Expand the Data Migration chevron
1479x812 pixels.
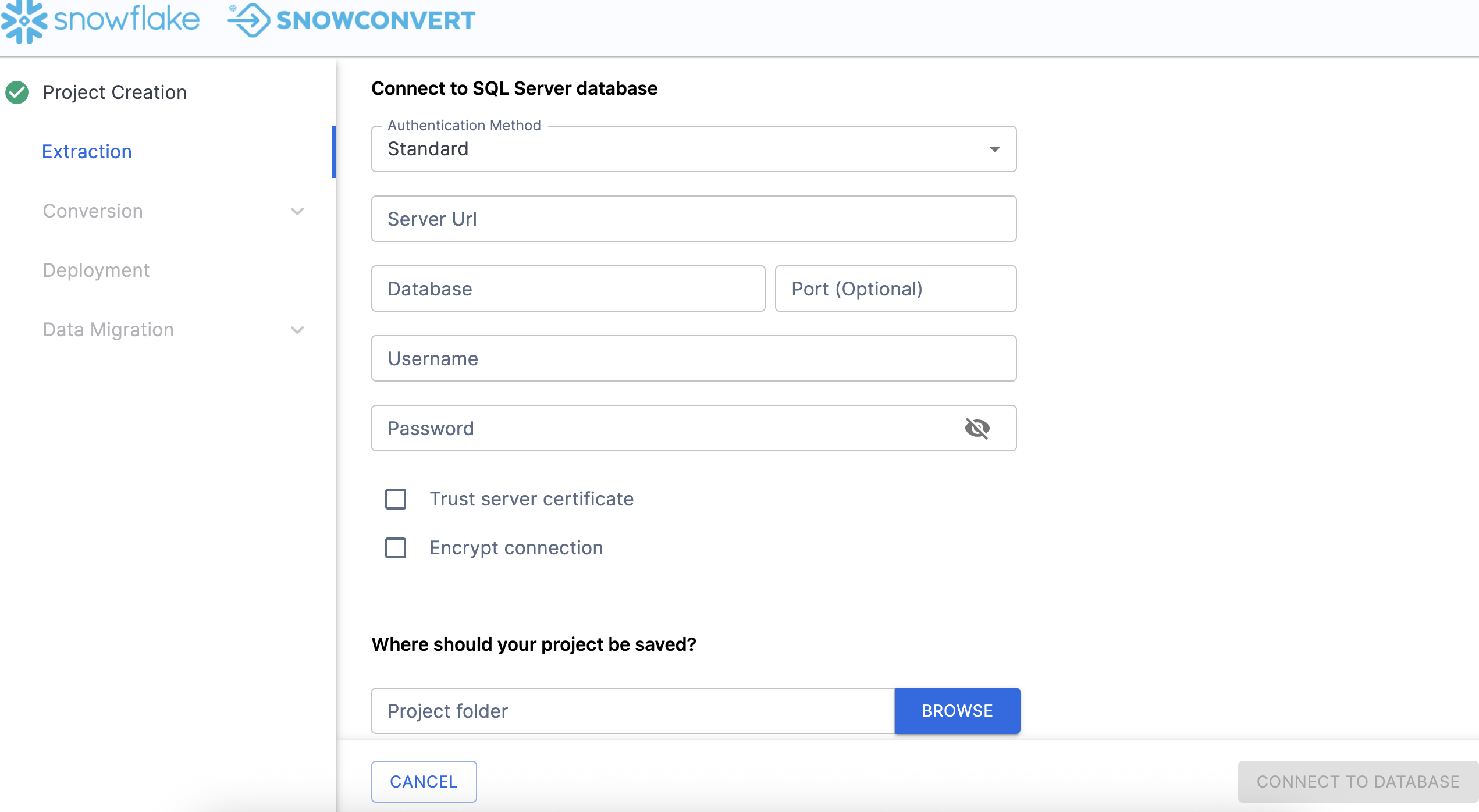tap(297, 330)
